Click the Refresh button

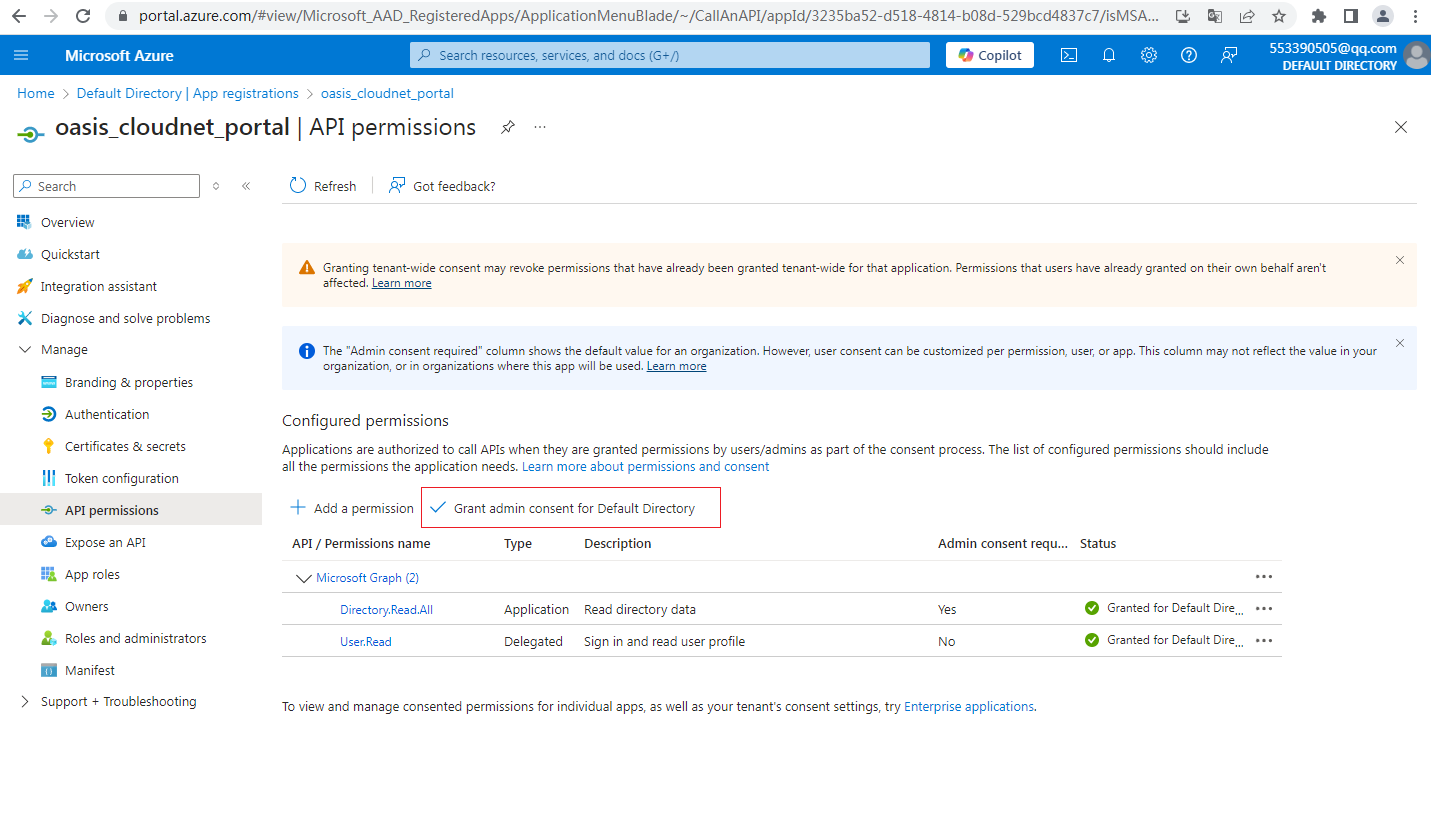[323, 186]
